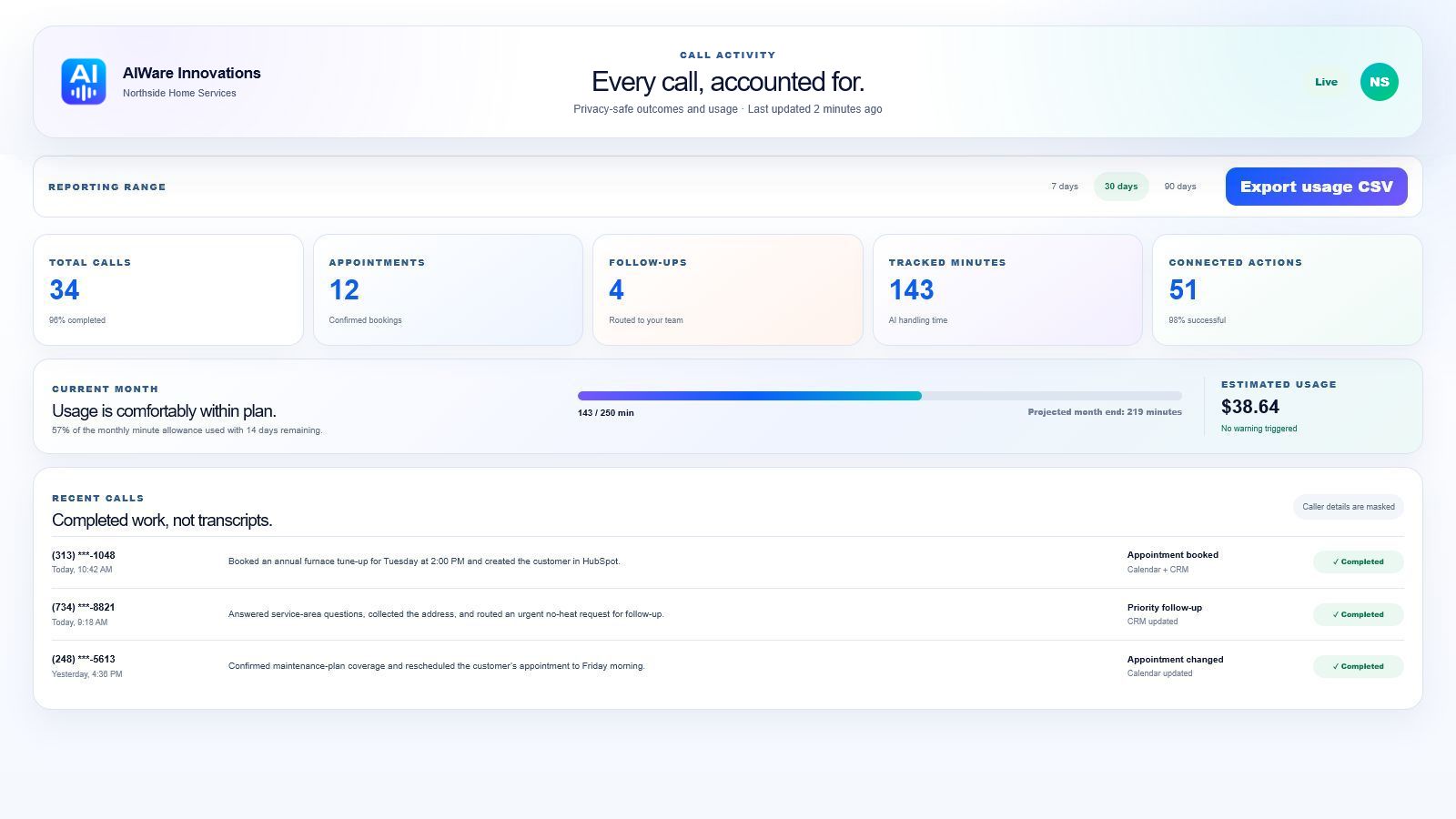The height and width of the screenshot is (819, 1456).
Task: Open the Appointments card
Action: tap(448, 289)
